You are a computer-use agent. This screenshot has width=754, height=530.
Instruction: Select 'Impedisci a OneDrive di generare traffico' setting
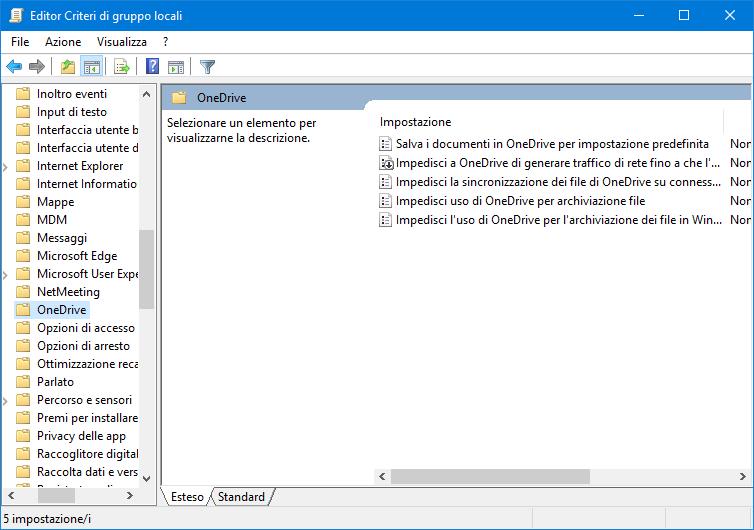(x=558, y=163)
